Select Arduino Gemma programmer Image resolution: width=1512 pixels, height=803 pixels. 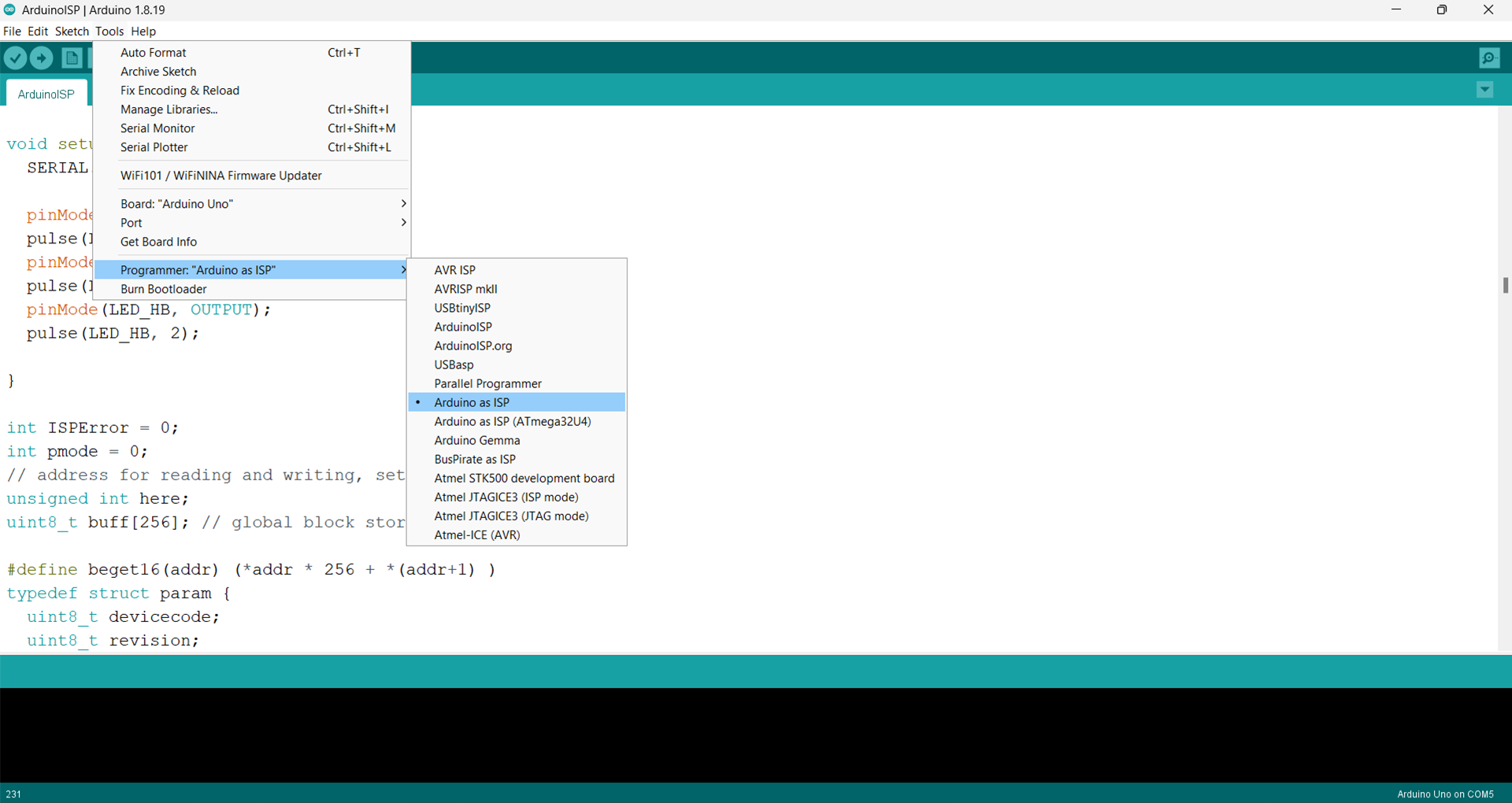[517, 440]
